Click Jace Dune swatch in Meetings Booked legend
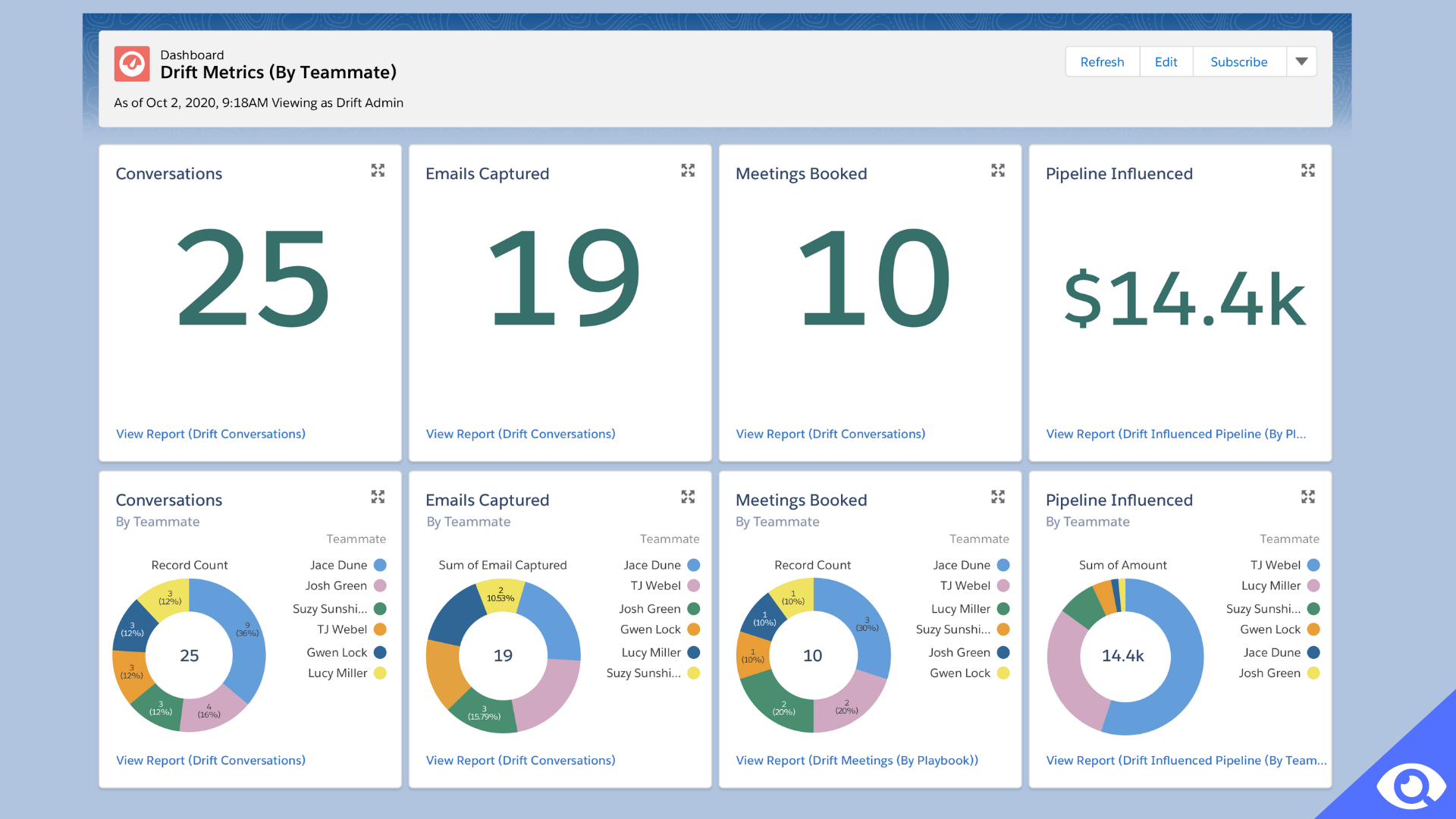The height and width of the screenshot is (819, 1456). click(1003, 565)
